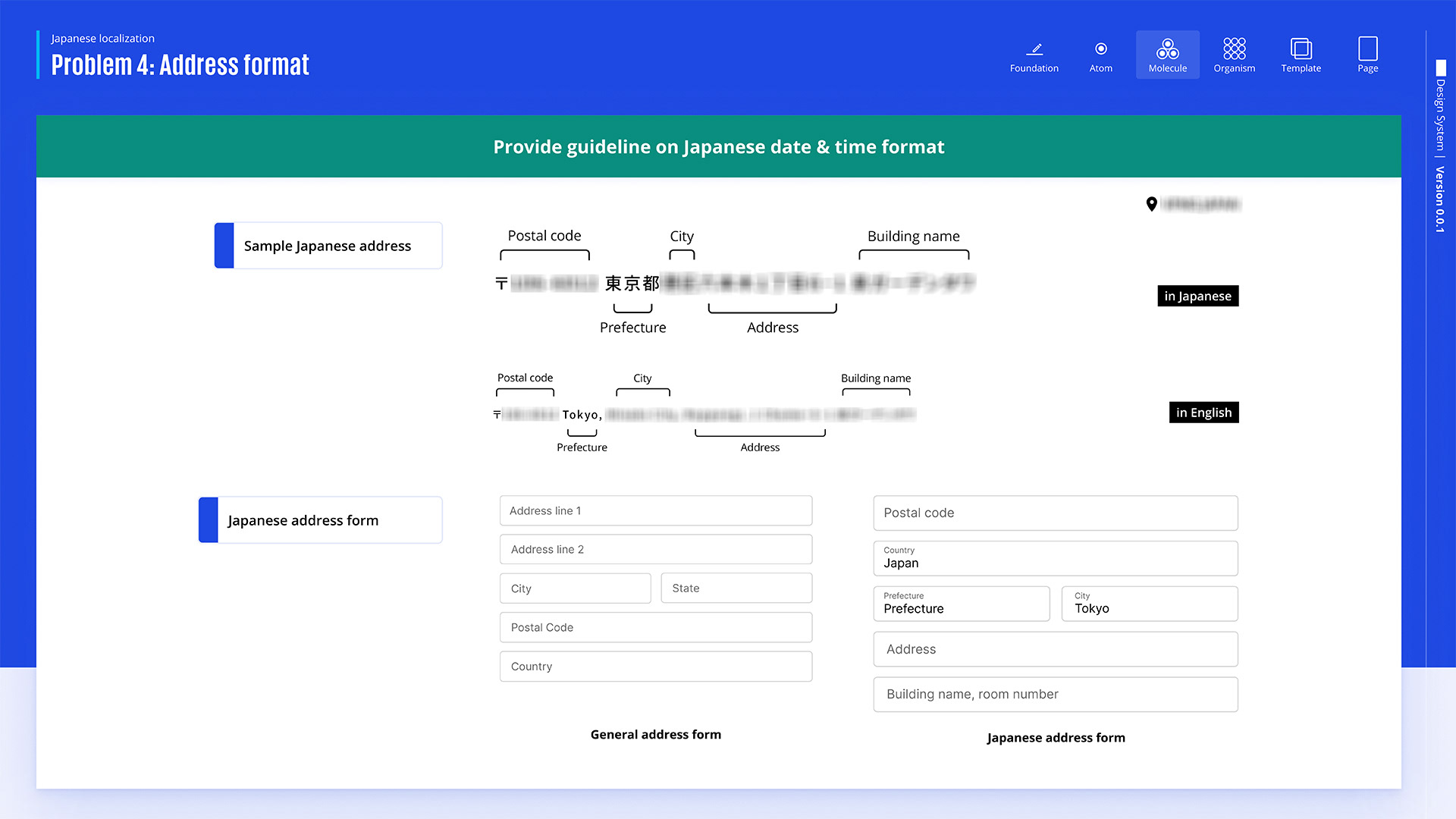Image resolution: width=1456 pixels, height=819 pixels.
Task: Click the location pin icon
Action: tap(1151, 204)
